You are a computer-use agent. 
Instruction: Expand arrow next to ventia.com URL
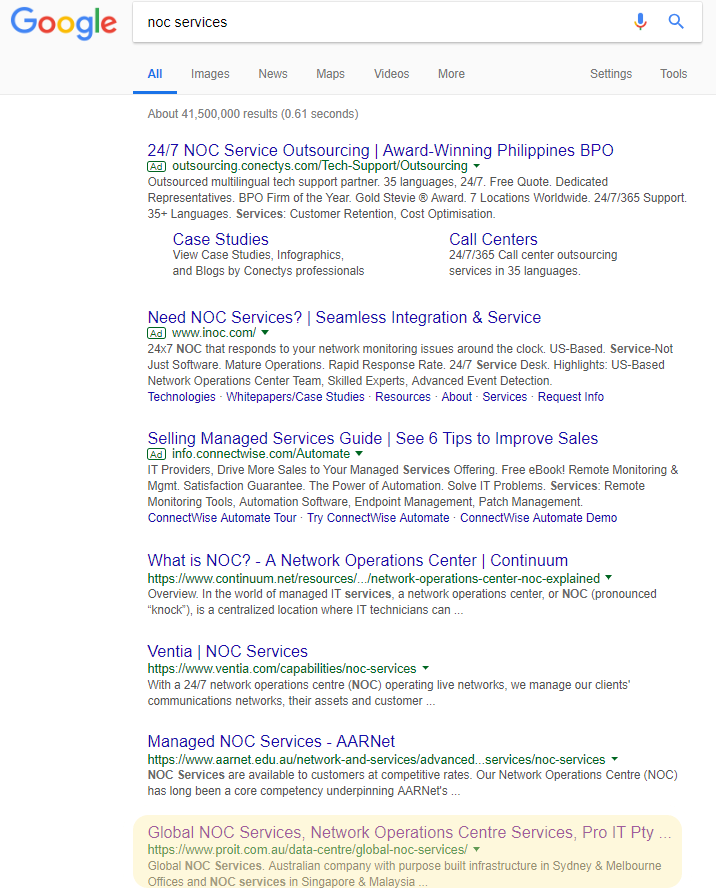click(425, 668)
